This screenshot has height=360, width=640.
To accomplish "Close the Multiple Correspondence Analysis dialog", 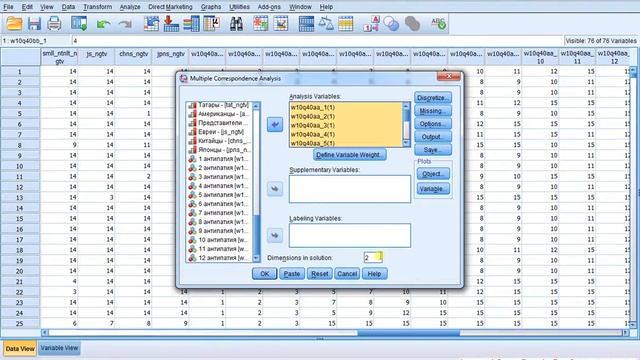I will (448, 76).
